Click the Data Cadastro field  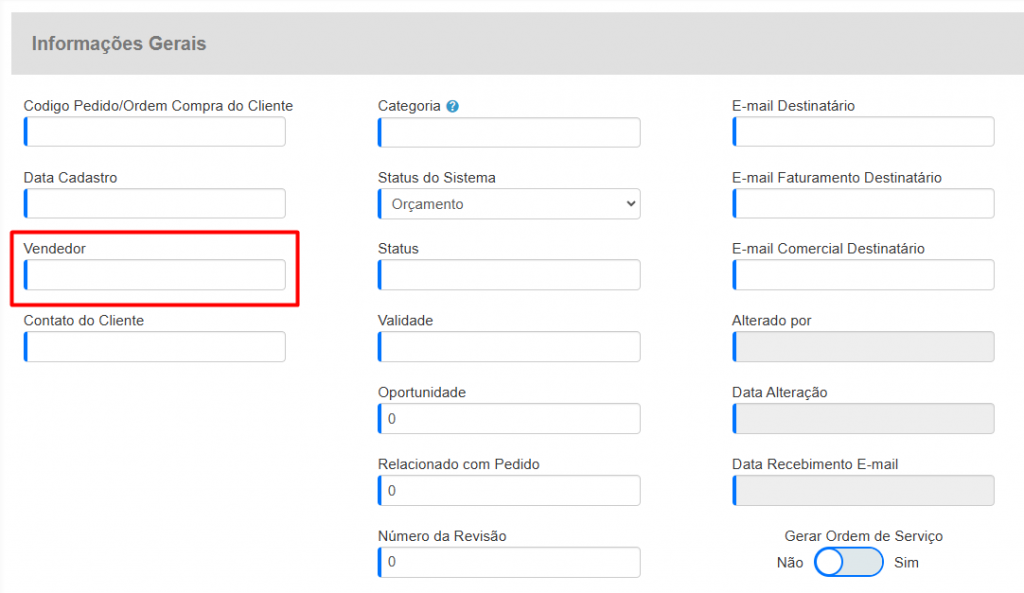click(x=155, y=204)
